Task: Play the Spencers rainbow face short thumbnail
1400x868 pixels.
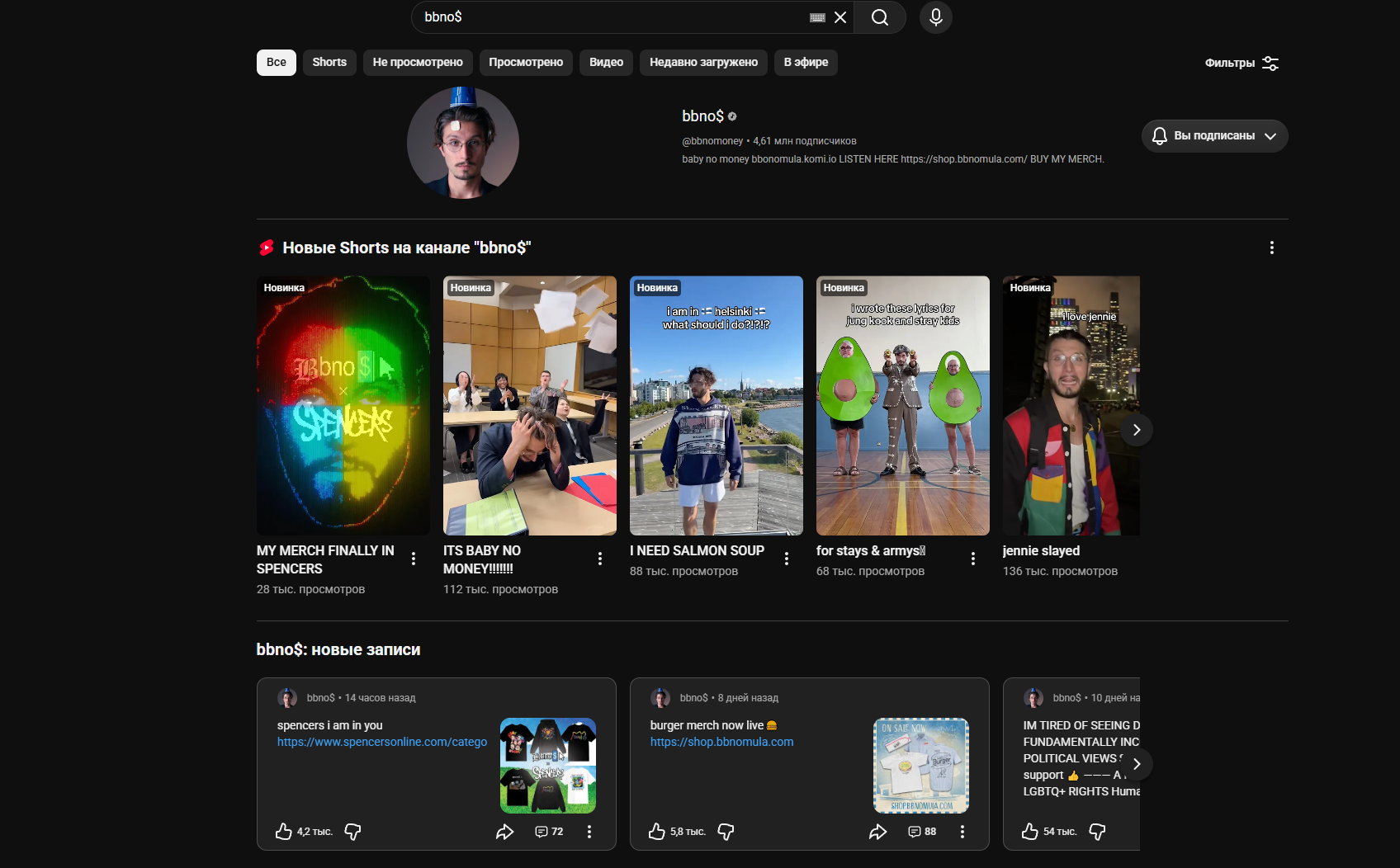Action: tap(343, 405)
